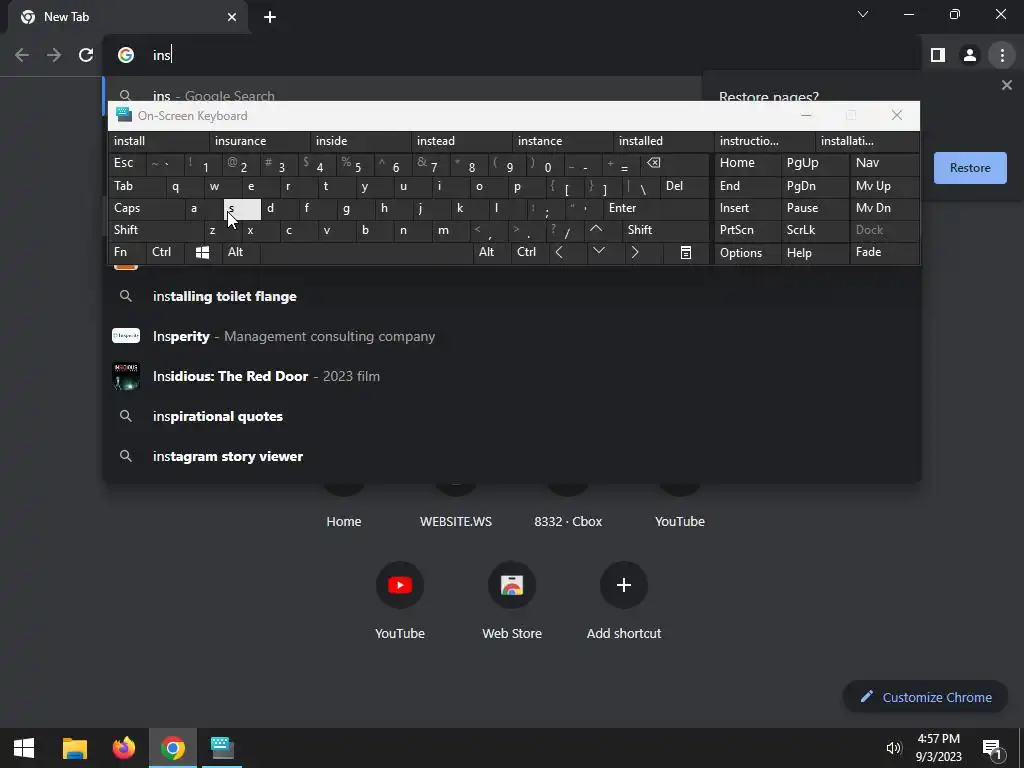Toggle the ScrLk key
The image size is (1024, 768).
click(x=816, y=231)
